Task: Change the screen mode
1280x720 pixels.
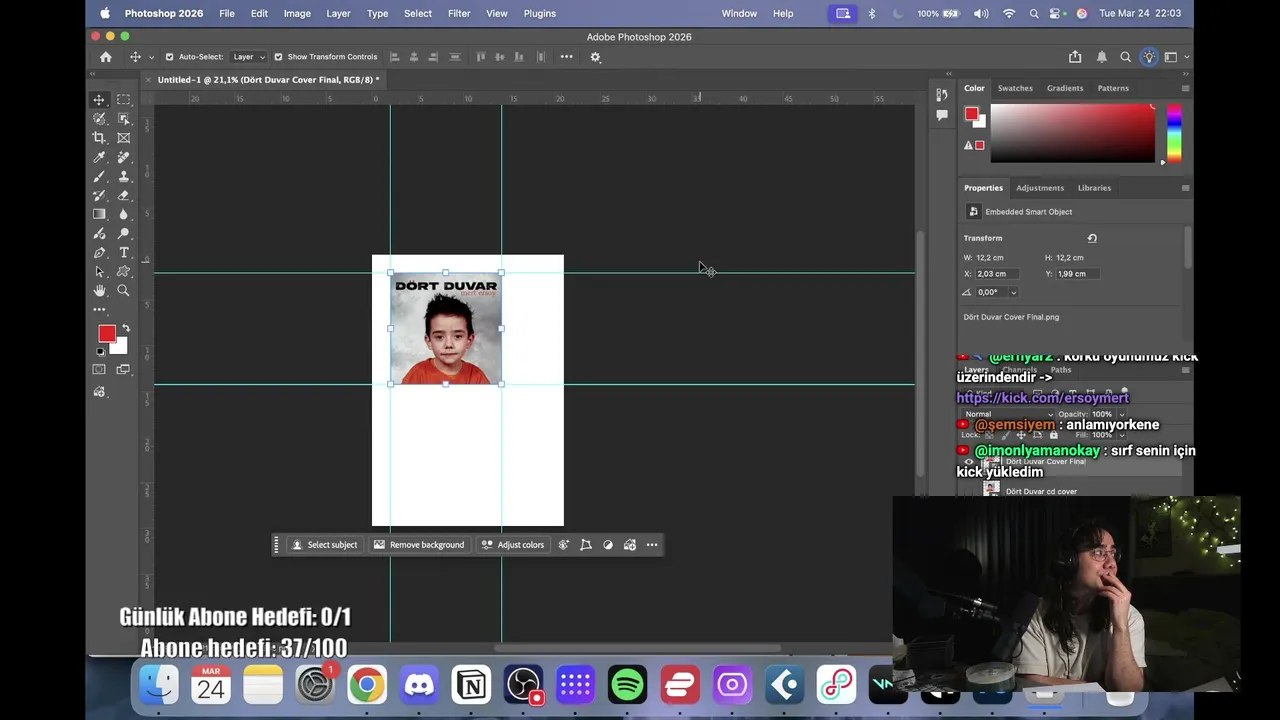Action: [124, 370]
